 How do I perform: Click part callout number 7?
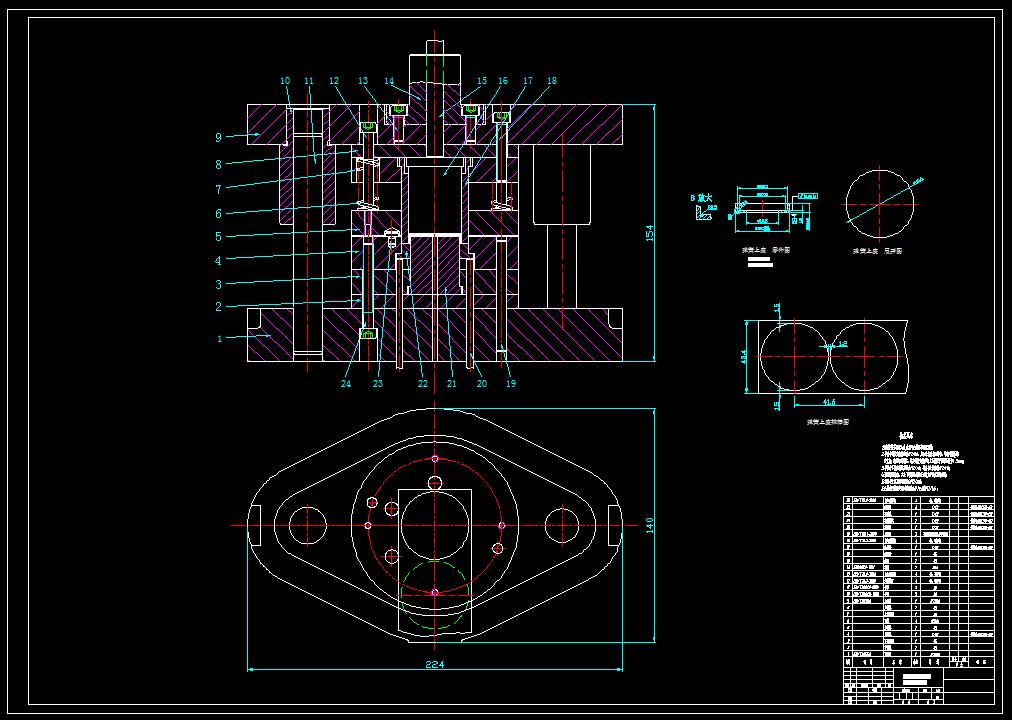218,190
